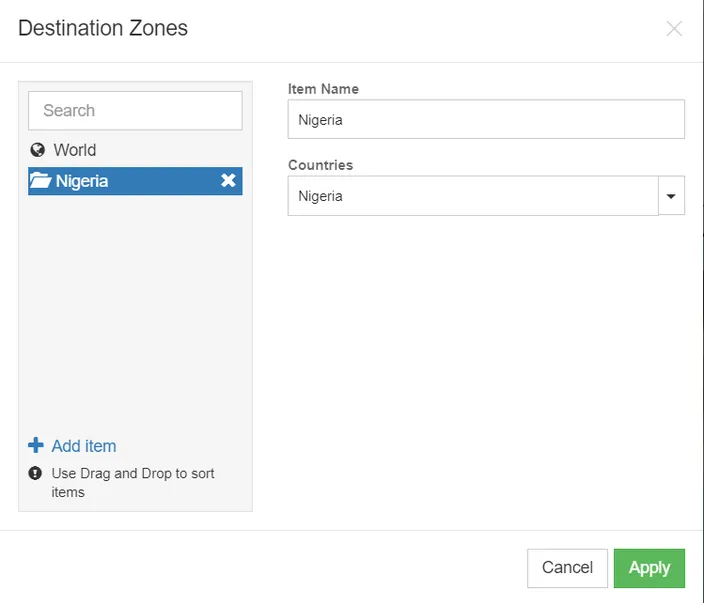This screenshot has width=704, height=603.
Task: Click the Use Drag and Drop hint text
Action: pyautogui.click(x=133, y=483)
